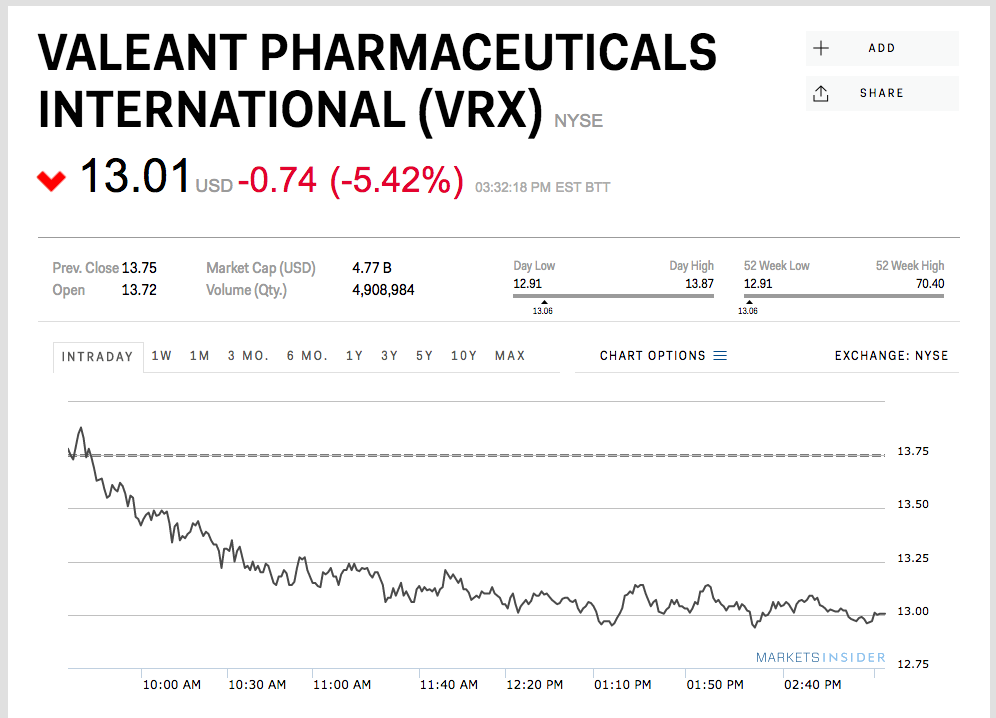Click the SHARE button label
Screen dimensions: 996x718
tap(882, 93)
